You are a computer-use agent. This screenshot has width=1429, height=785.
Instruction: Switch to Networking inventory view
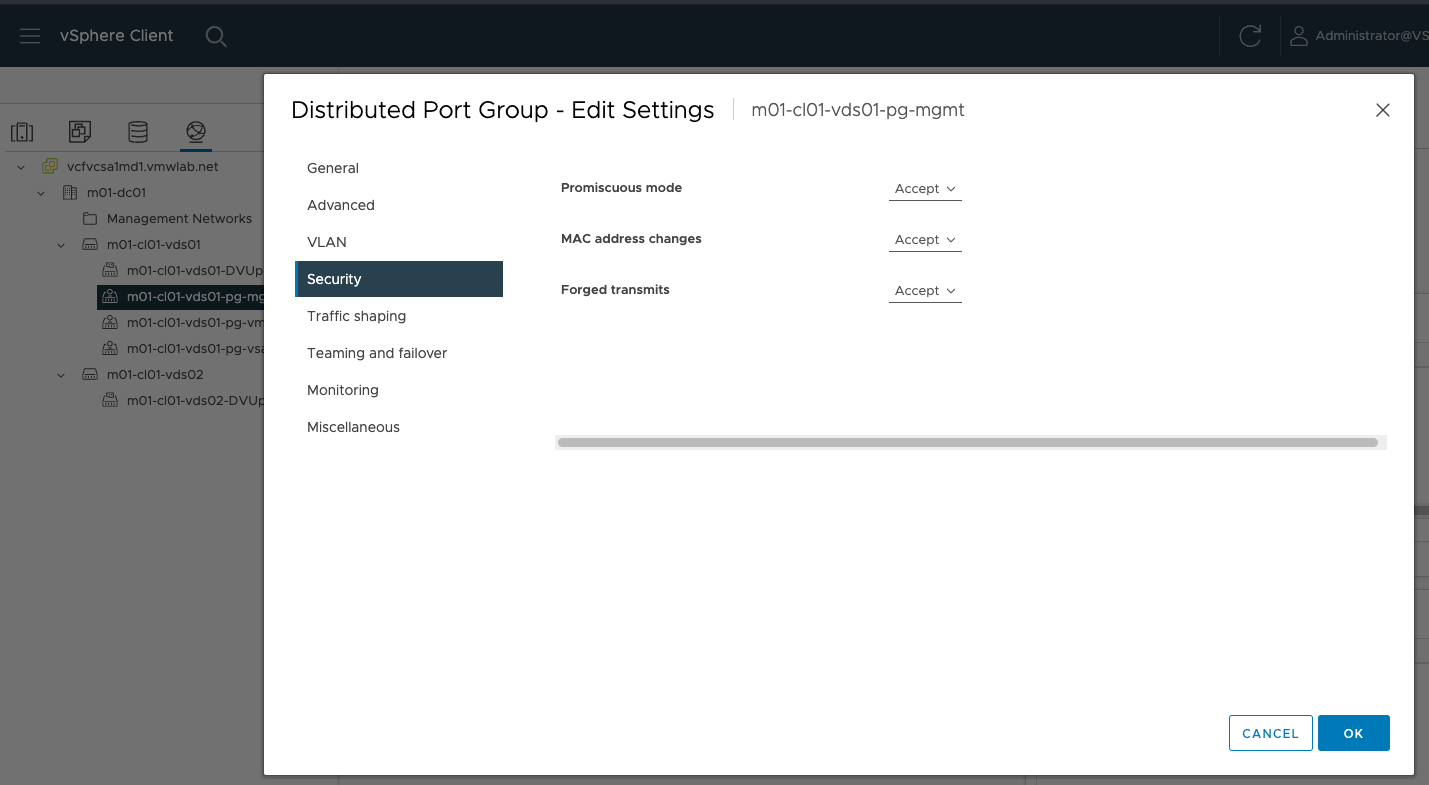click(196, 132)
